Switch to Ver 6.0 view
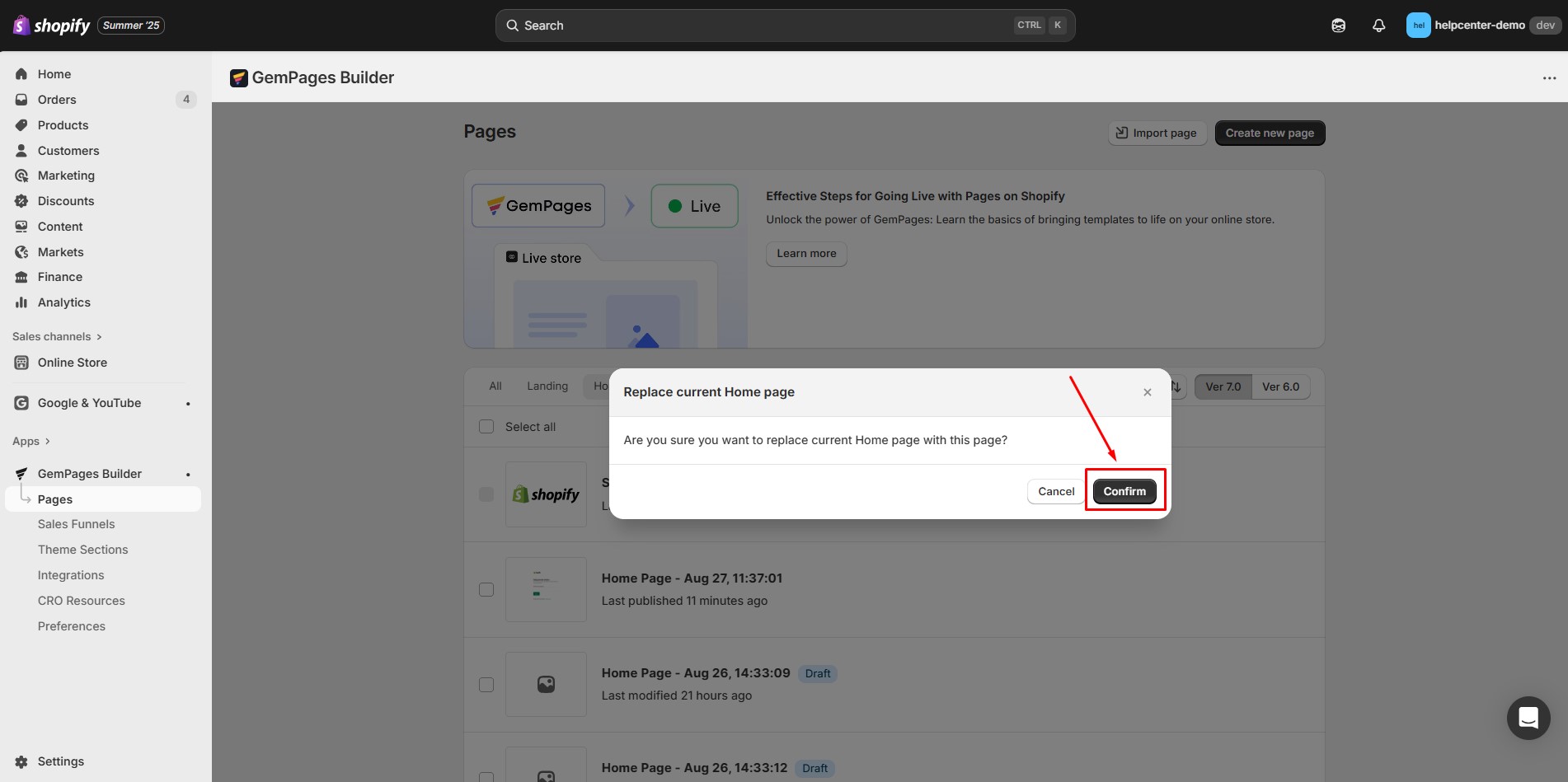 point(1280,387)
